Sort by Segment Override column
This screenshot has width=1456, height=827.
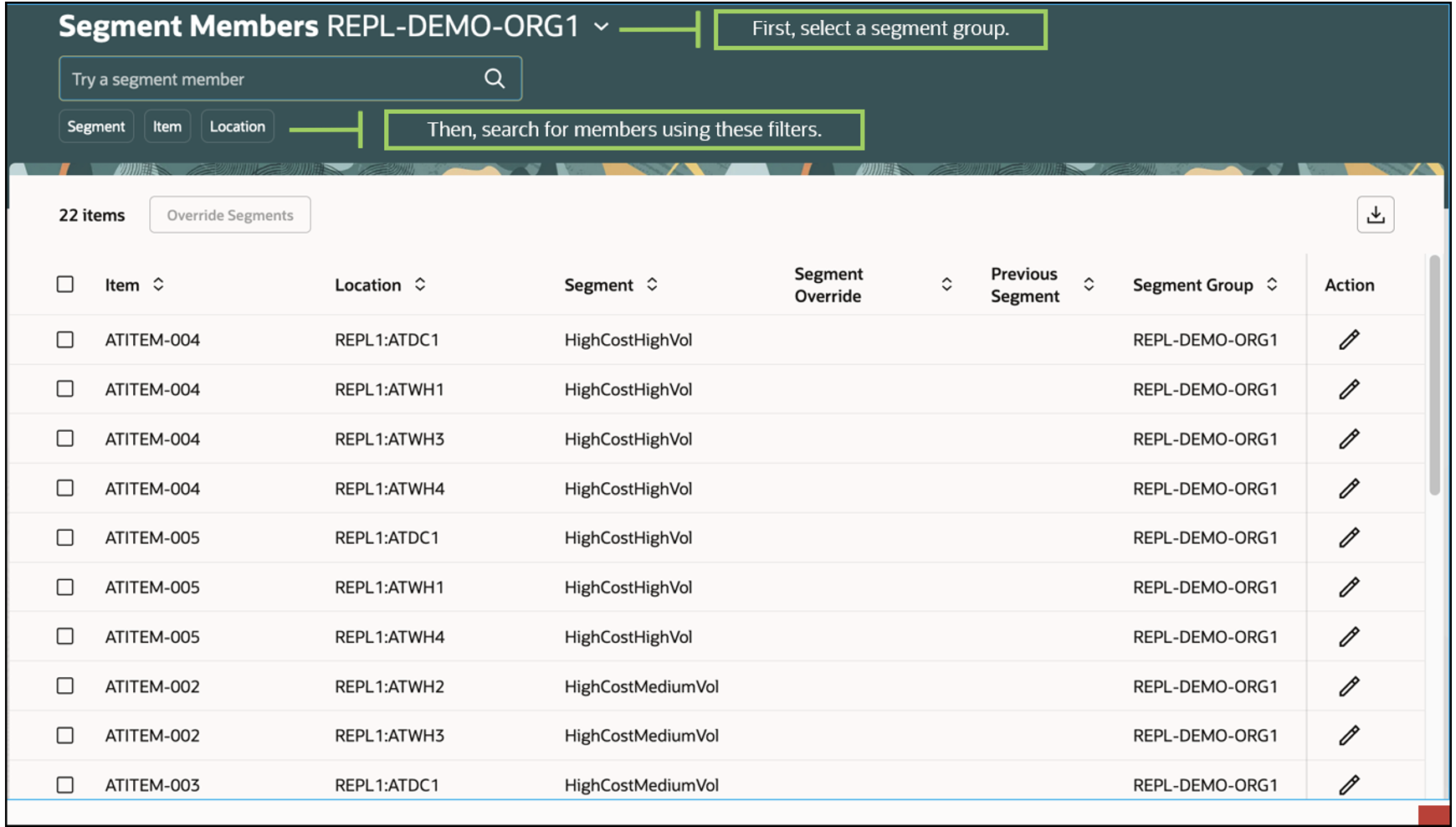pyautogui.click(x=946, y=285)
